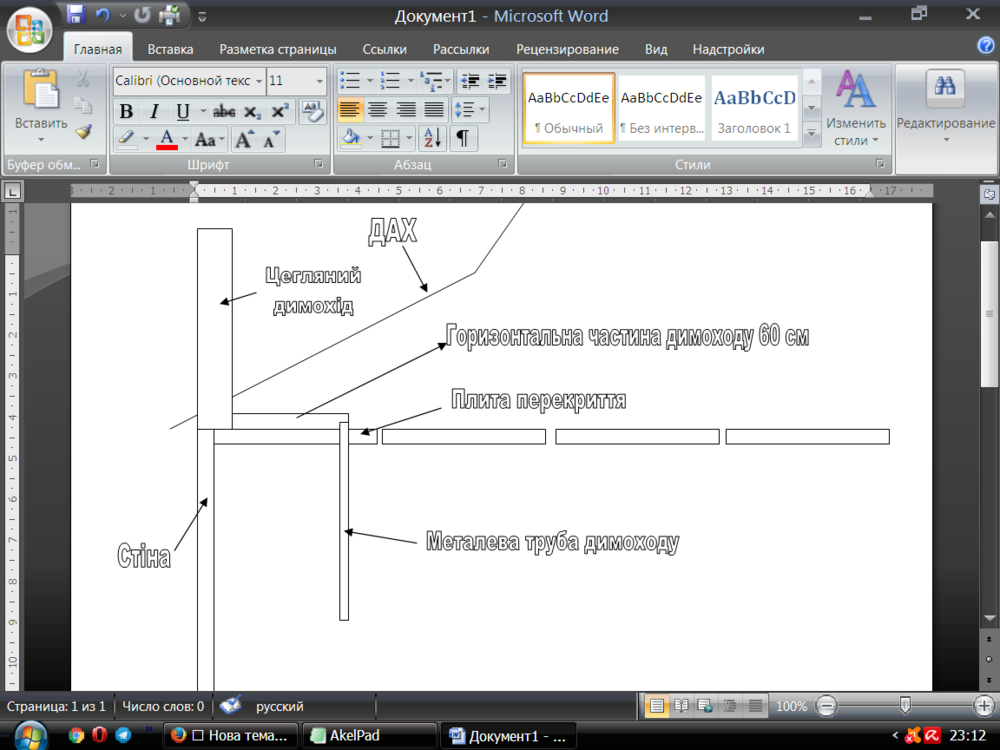Enable center paragraph alignment
1000x750 pixels.
tap(377, 110)
